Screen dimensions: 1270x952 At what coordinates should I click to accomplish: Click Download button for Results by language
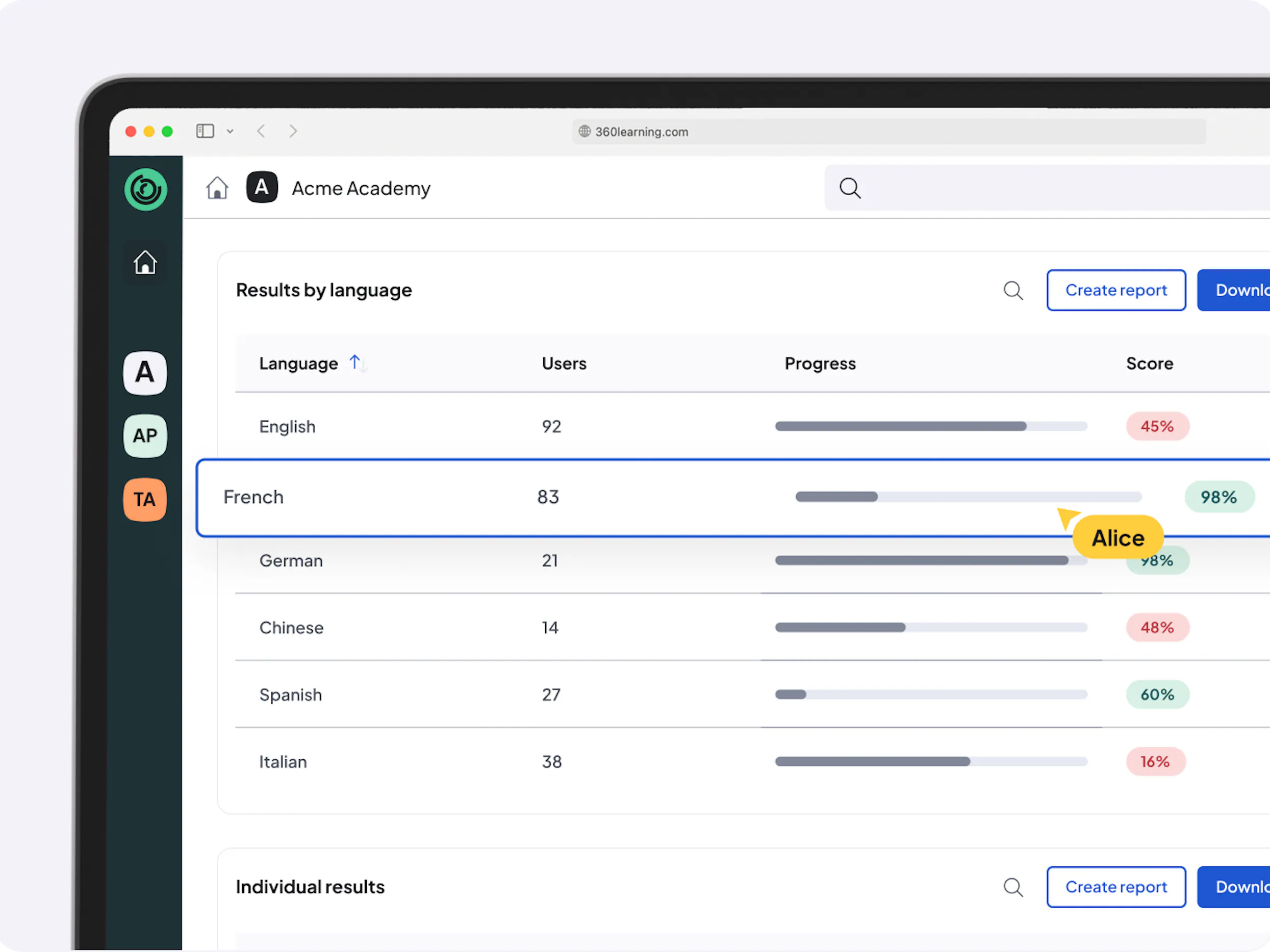[x=1234, y=290]
